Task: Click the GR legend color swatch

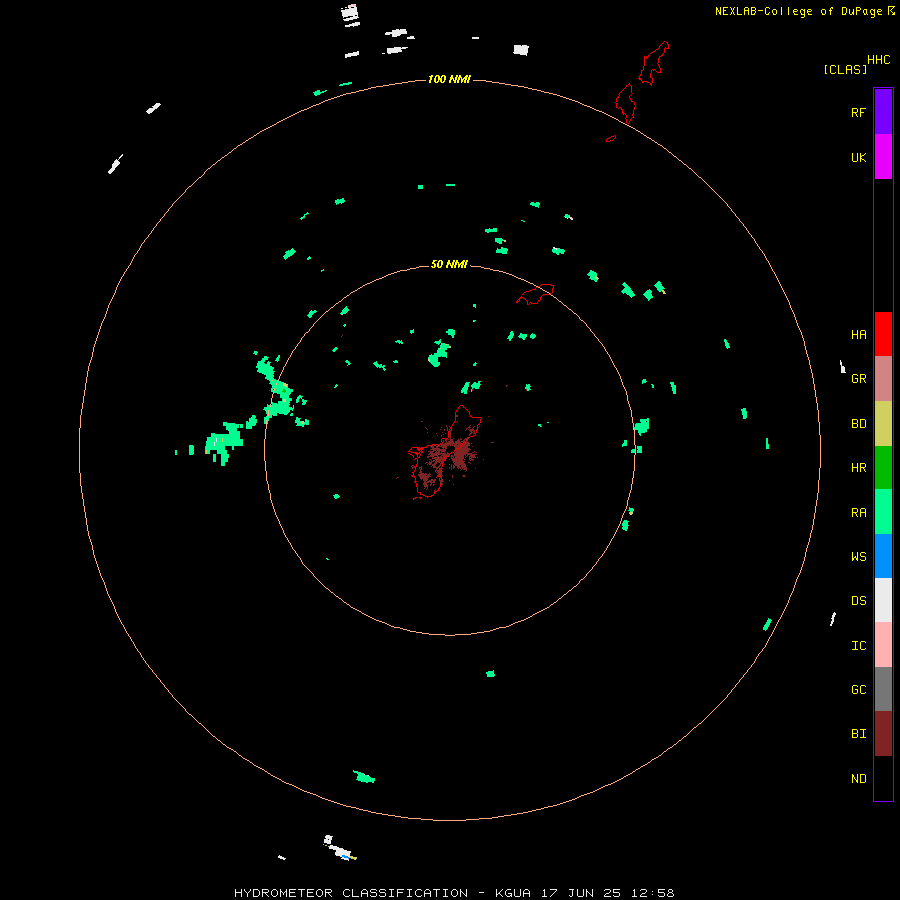Action: click(883, 379)
